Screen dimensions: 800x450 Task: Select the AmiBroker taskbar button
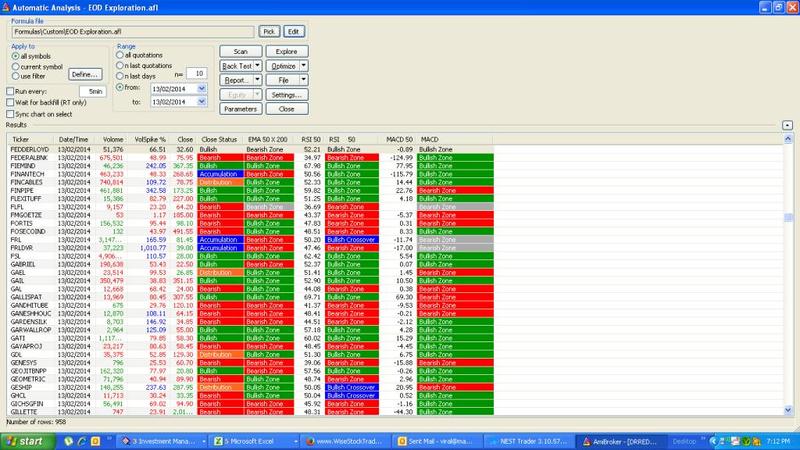click(x=620, y=441)
